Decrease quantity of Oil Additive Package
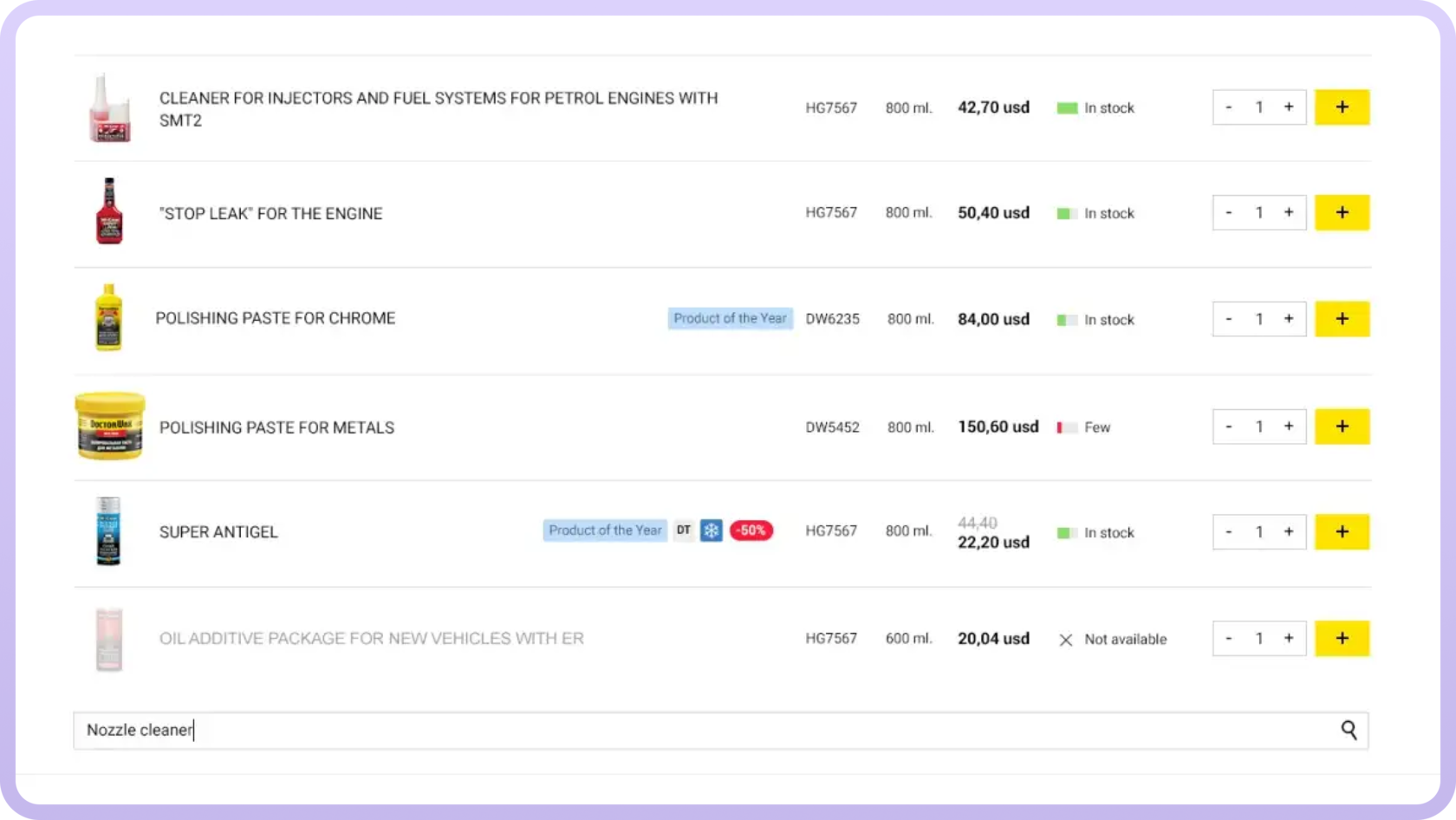Screen dimensions: 1456x820 click(1228, 639)
